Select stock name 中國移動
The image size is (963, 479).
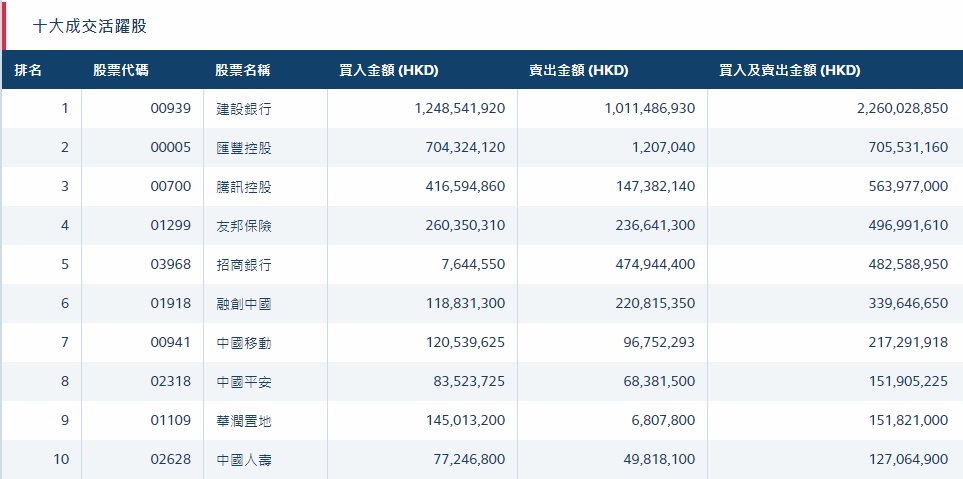244,343
